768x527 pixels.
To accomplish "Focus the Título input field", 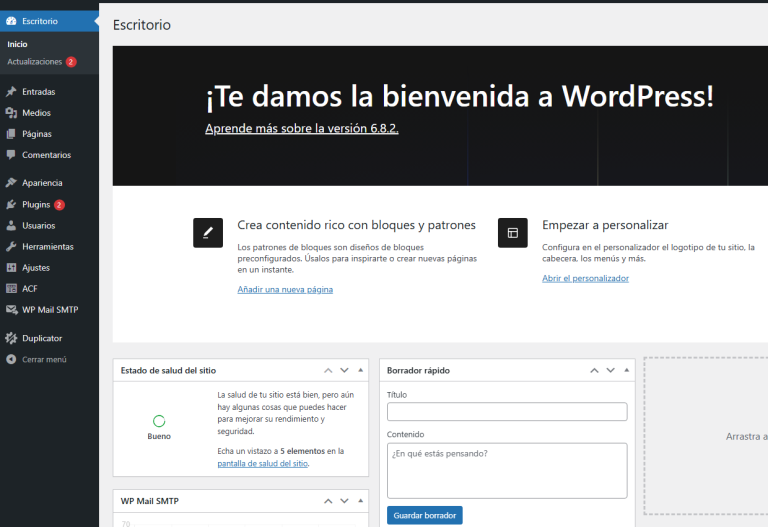I will point(507,411).
